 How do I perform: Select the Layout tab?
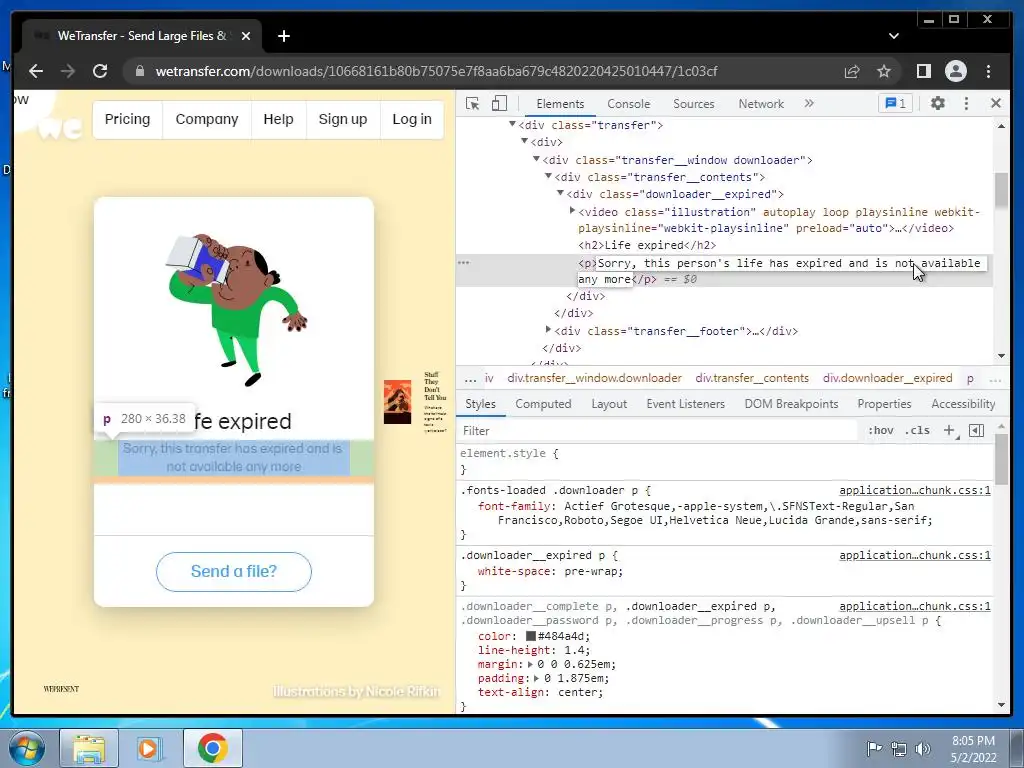(609, 404)
